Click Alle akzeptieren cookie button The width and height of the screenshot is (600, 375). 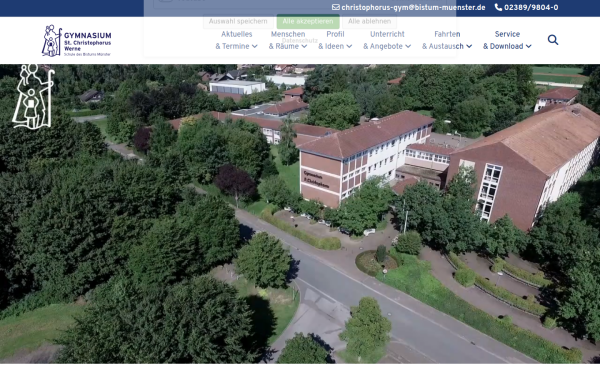click(308, 21)
